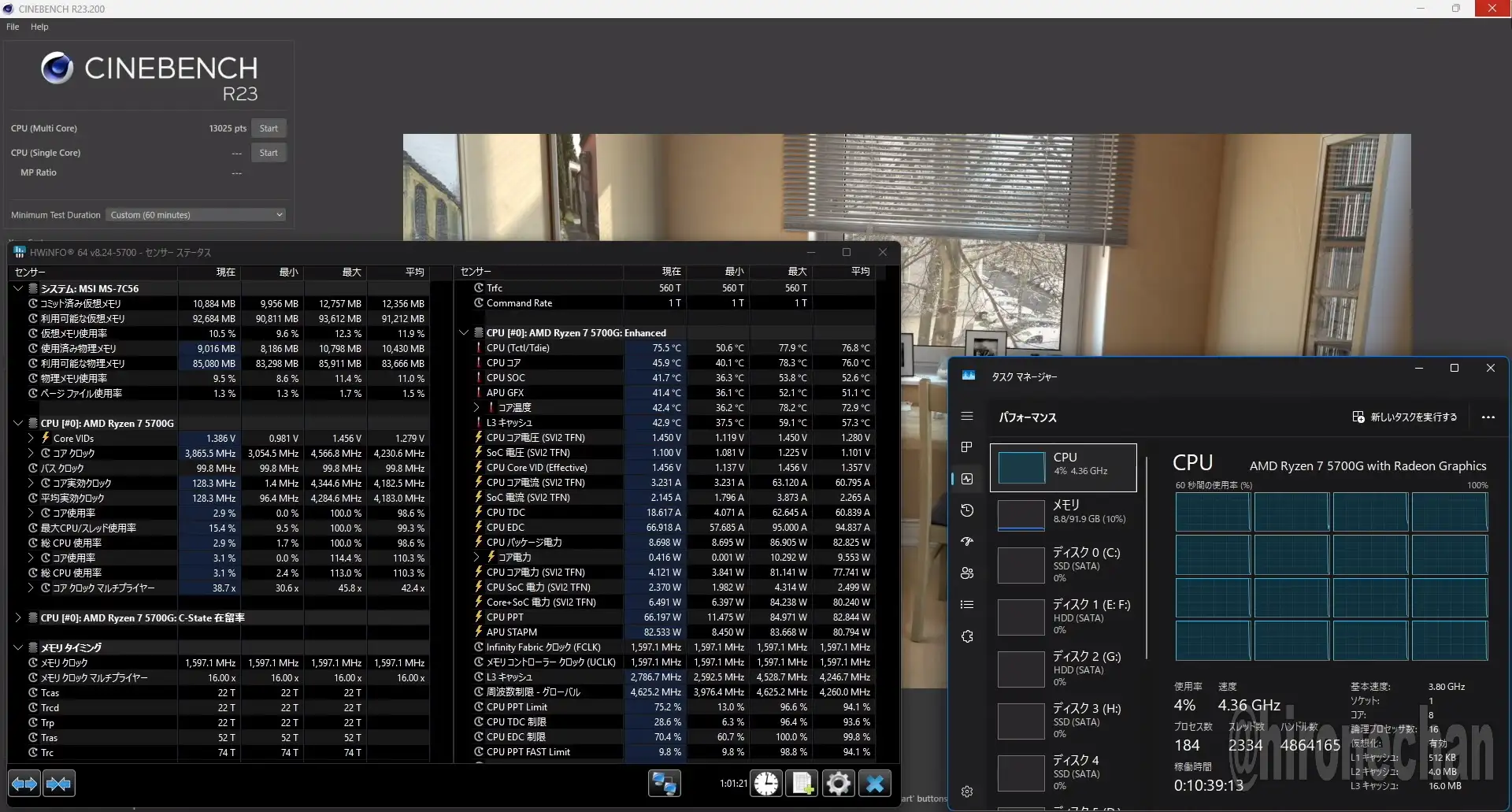This screenshot has height=812, width=1512.
Task: Select メモリ item in performance list
Action: pyautogui.click(x=1063, y=514)
